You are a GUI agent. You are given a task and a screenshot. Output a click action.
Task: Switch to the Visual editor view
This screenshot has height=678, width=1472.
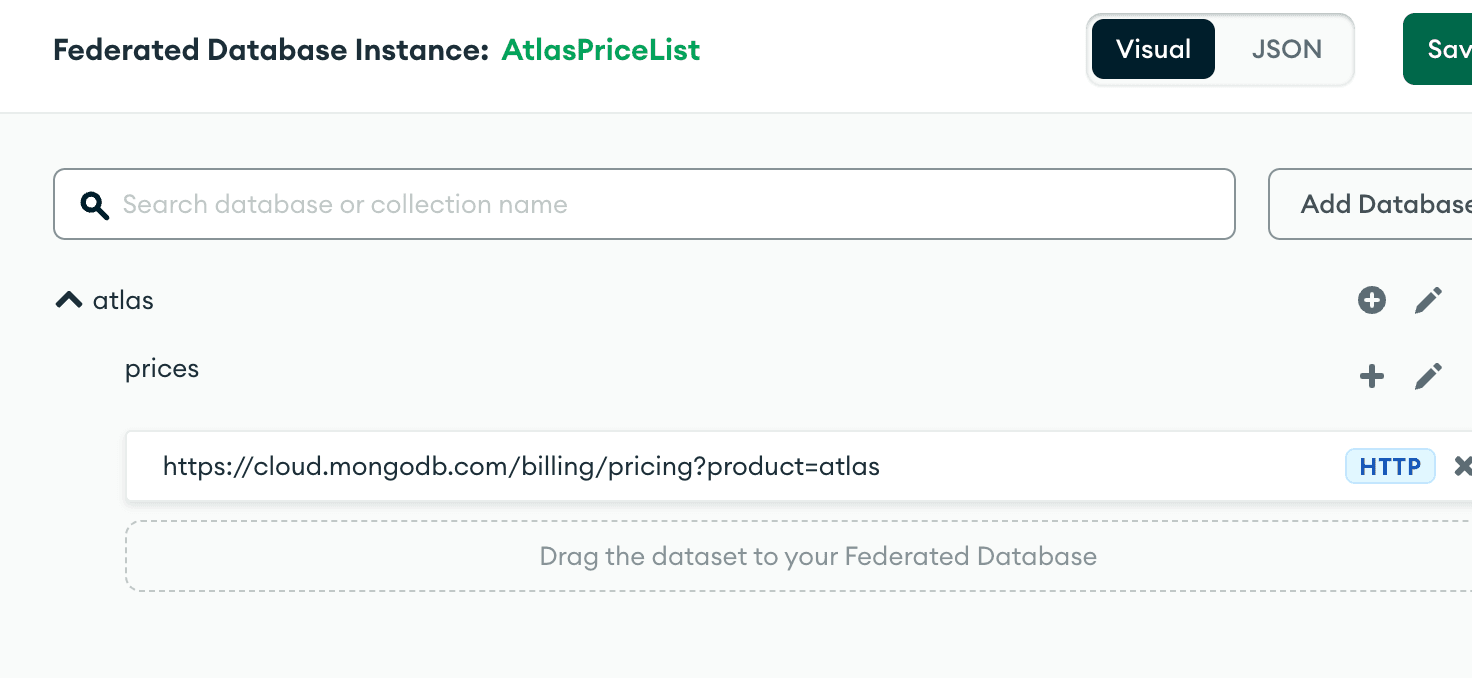(x=1153, y=49)
